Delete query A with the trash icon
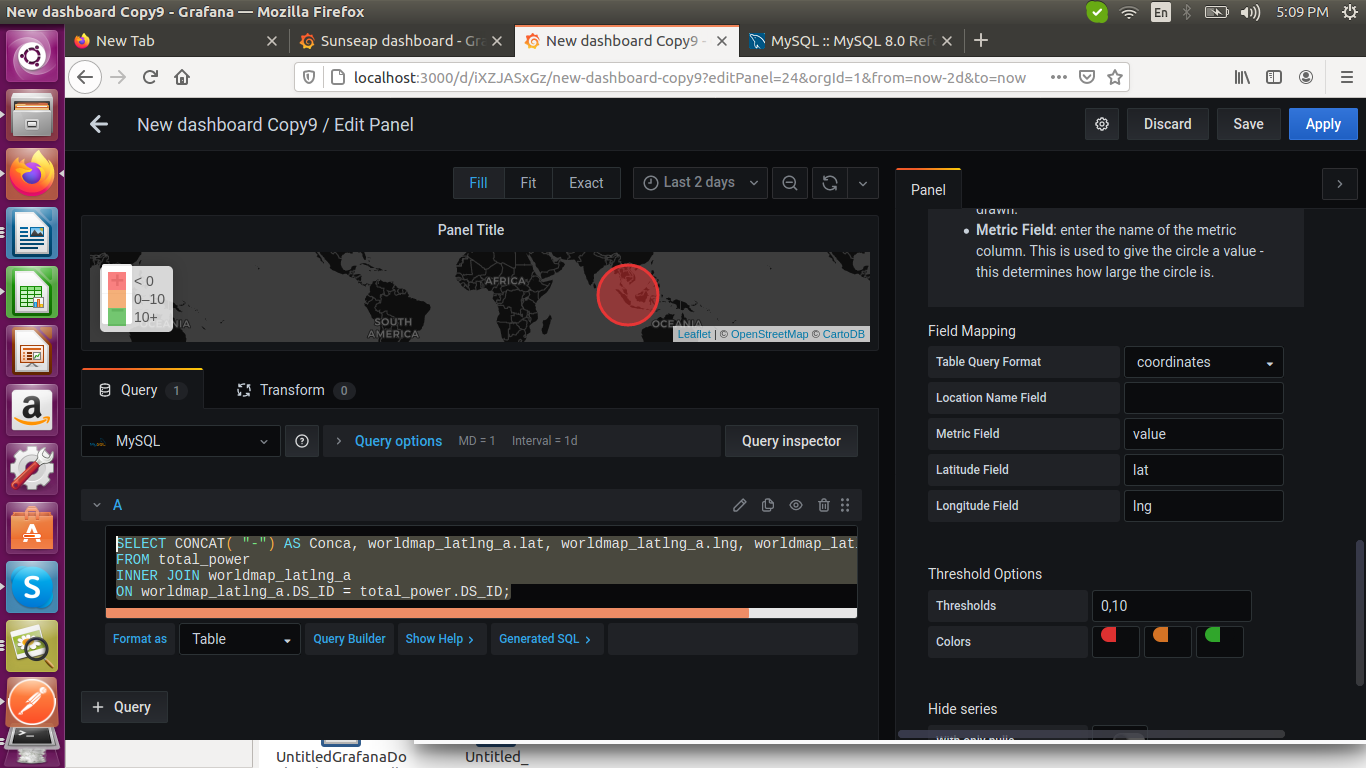Image resolution: width=1366 pixels, height=768 pixels. point(823,505)
